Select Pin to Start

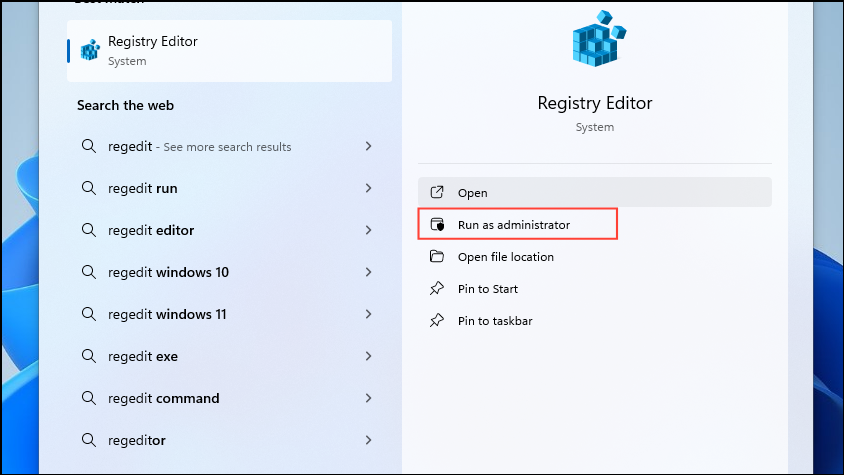[595, 289]
